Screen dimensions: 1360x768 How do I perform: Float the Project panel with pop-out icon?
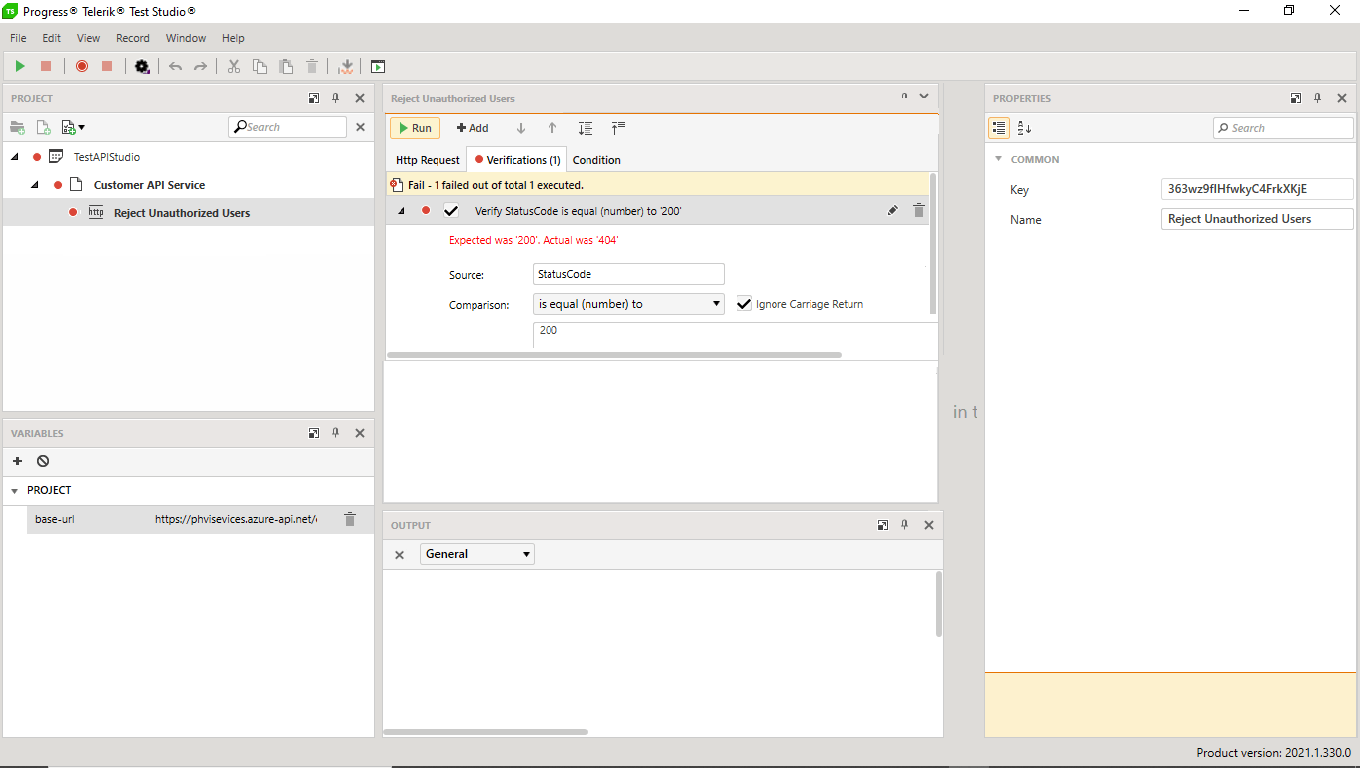pos(314,98)
